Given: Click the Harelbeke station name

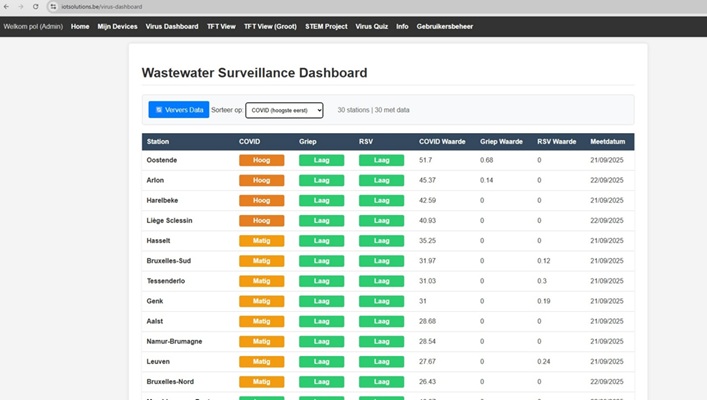Looking at the screenshot, I should pyautogui.click(x=162, y=200).
